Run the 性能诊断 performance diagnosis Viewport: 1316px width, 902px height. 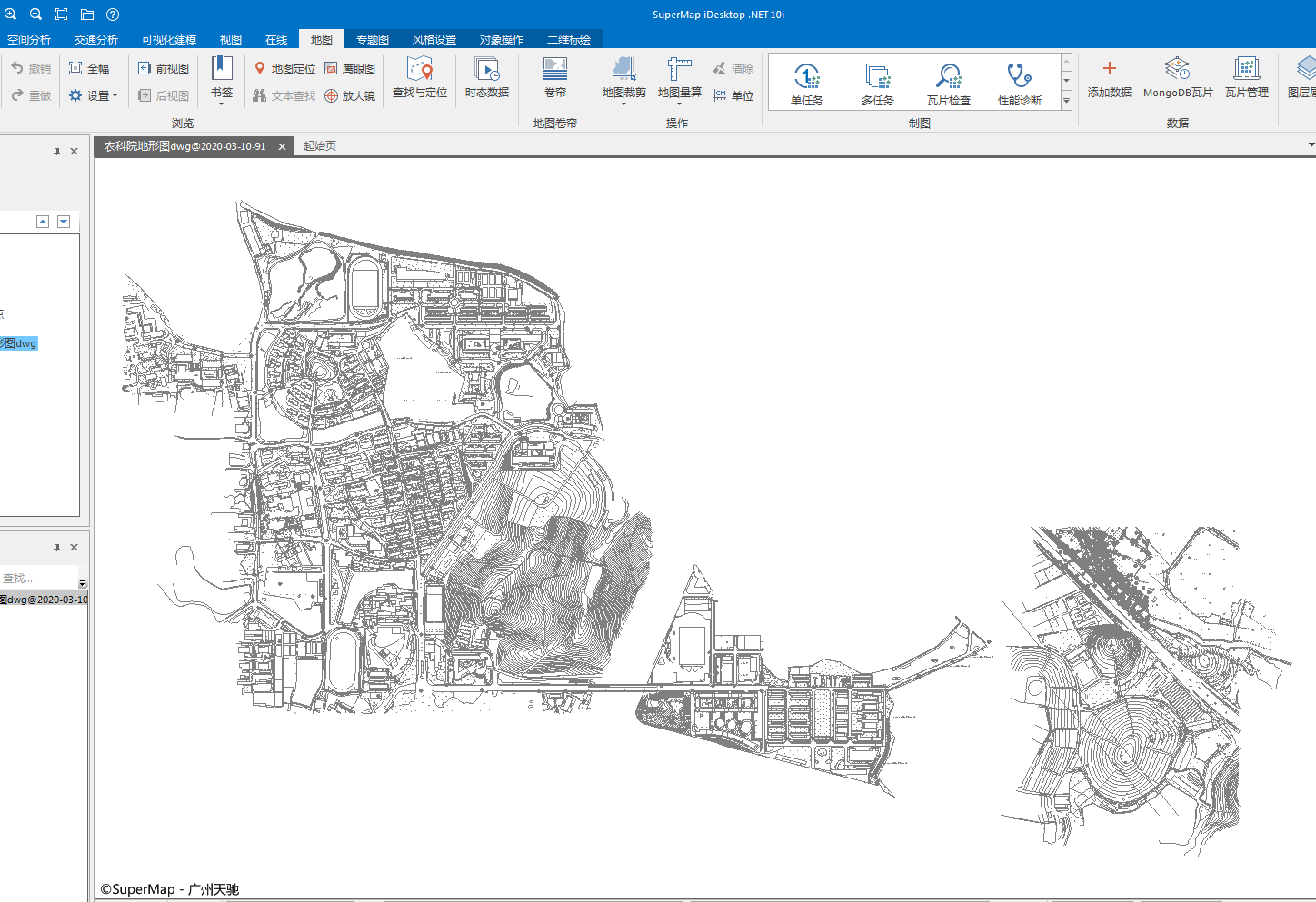tap(1019, 84)
